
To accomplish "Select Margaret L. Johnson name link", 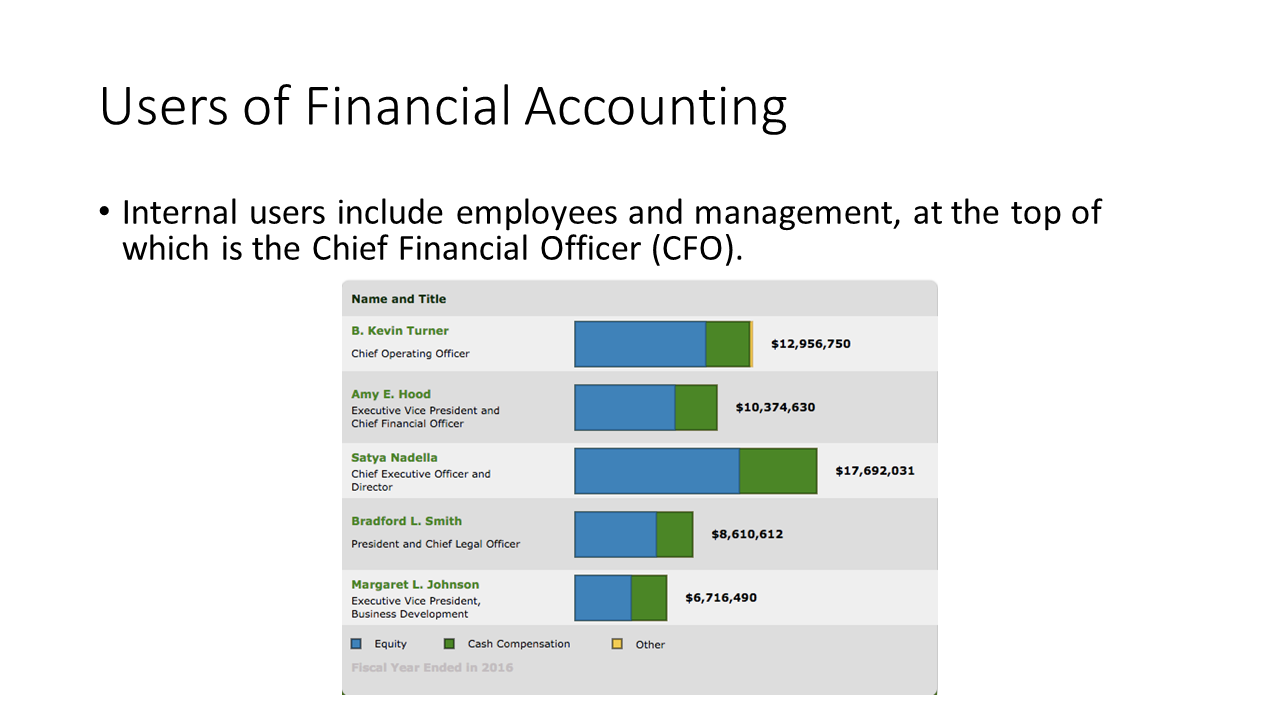I will (x=415, y=584).
